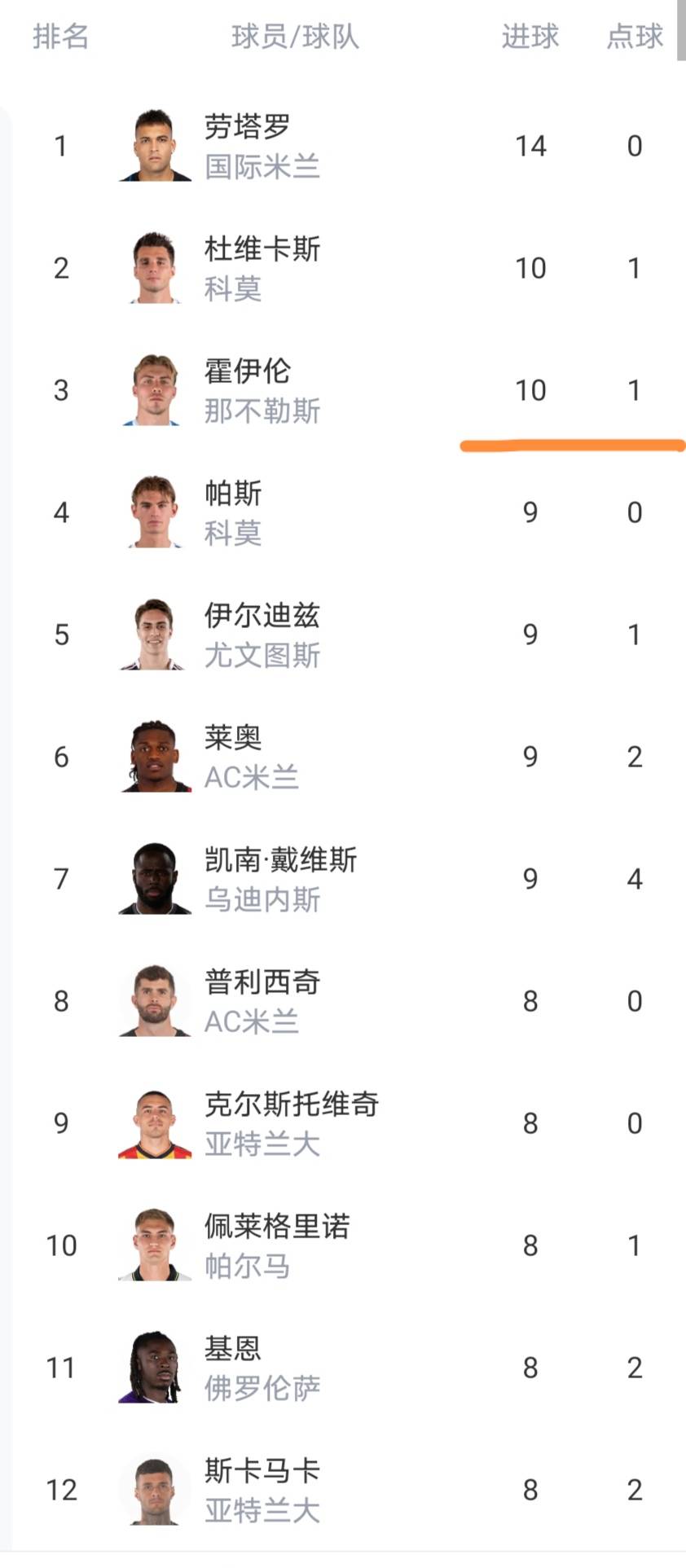This screenshot has width=686, height=1568.
Task: Tap the avatar next to 莱奥
Action: click(x=155, y=757)
